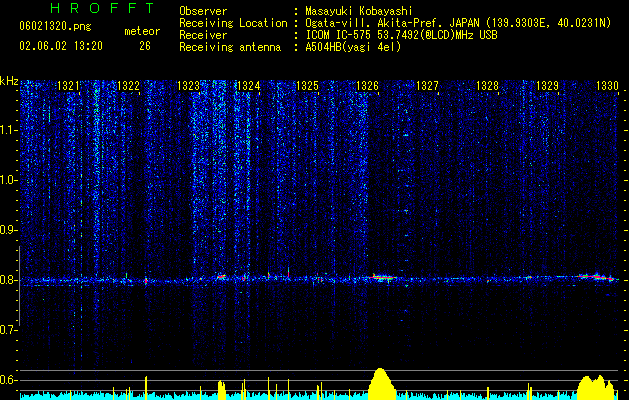Viewport: 629px width, 400px height.
Task: Click the small yellow peak block near 1323
Action: tap(221, 390)
